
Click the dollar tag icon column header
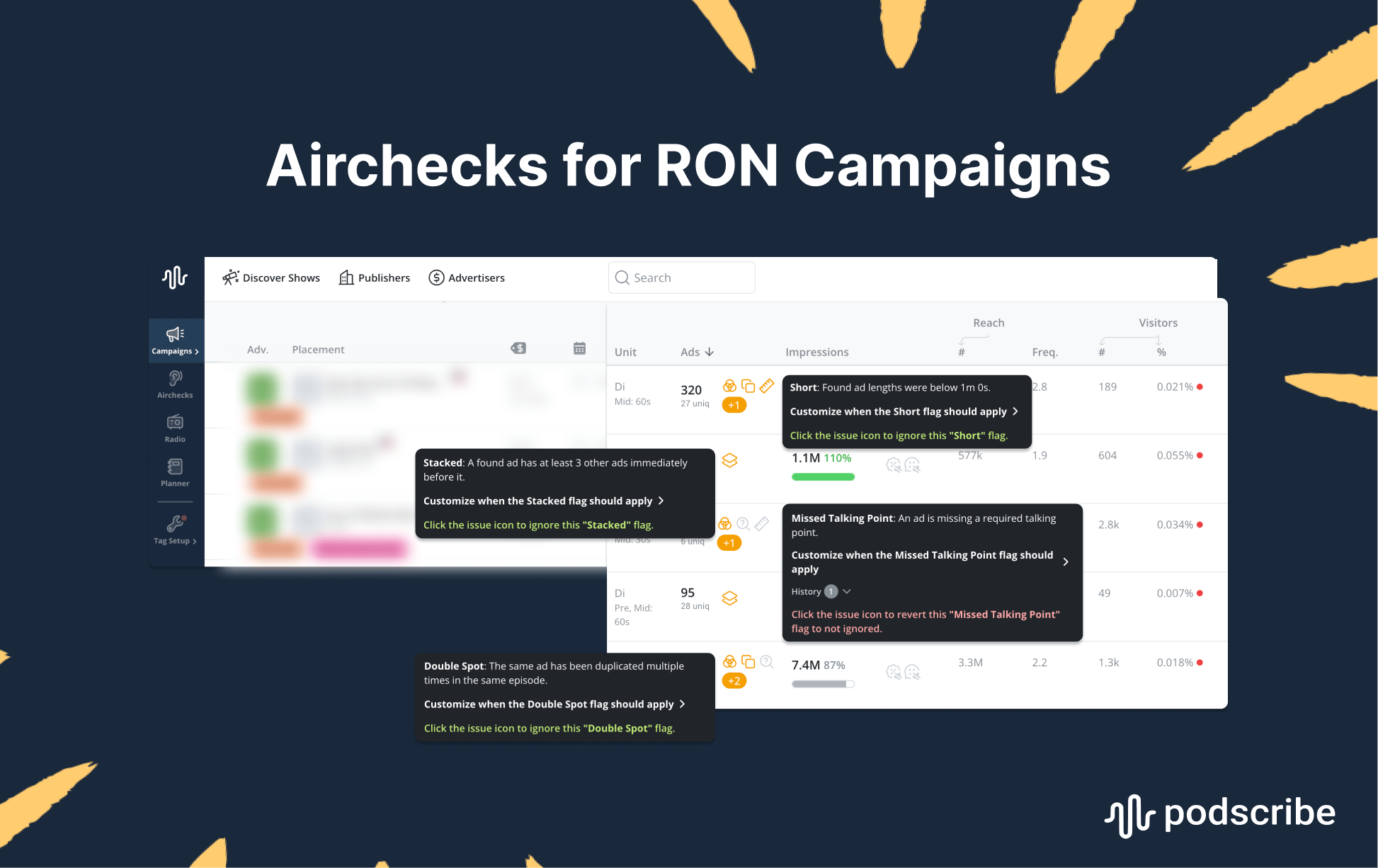518,348
